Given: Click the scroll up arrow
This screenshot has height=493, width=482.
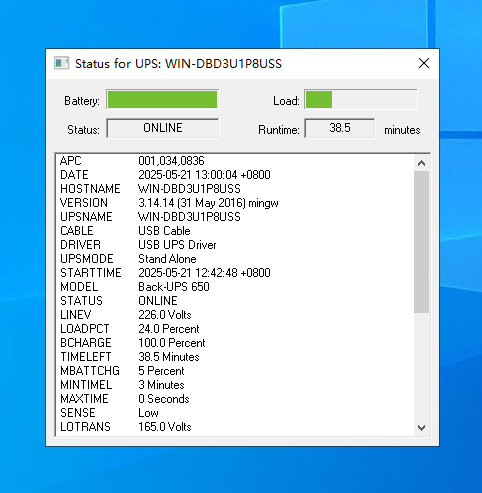Looking at the screenshot, I should click(x=421, y=163).
